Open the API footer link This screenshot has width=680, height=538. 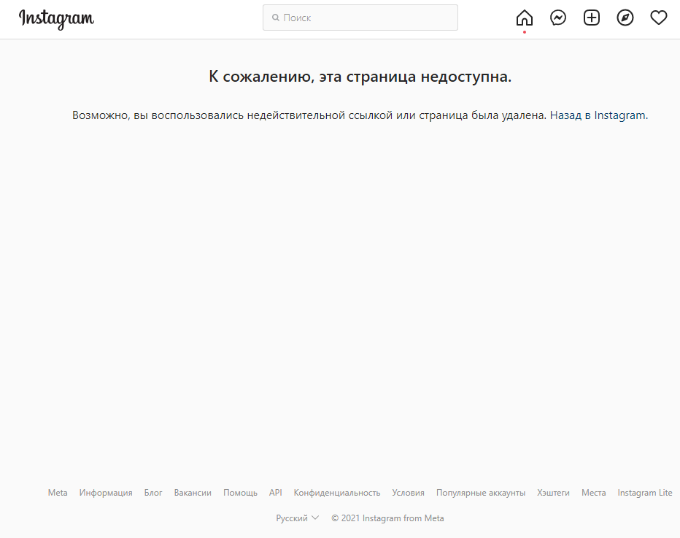coord(275,493)
